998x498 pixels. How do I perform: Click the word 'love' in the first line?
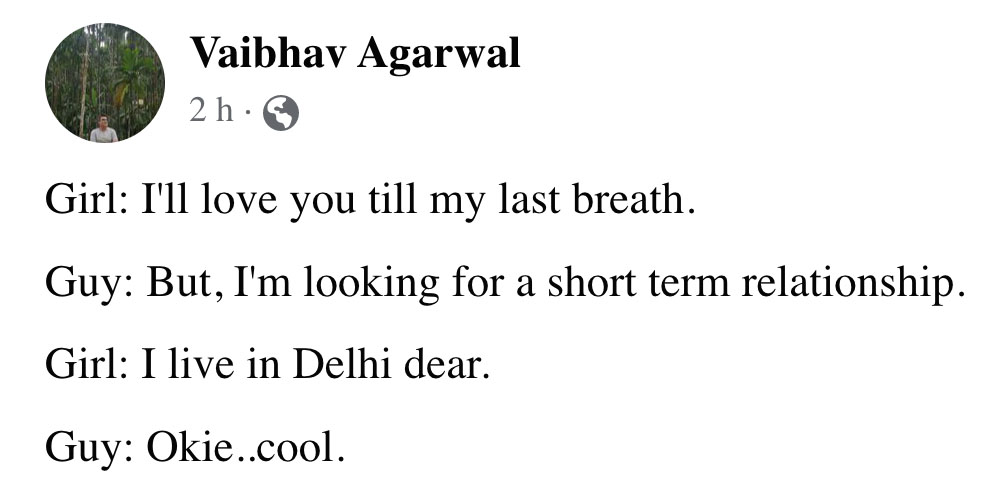(239, 201)
